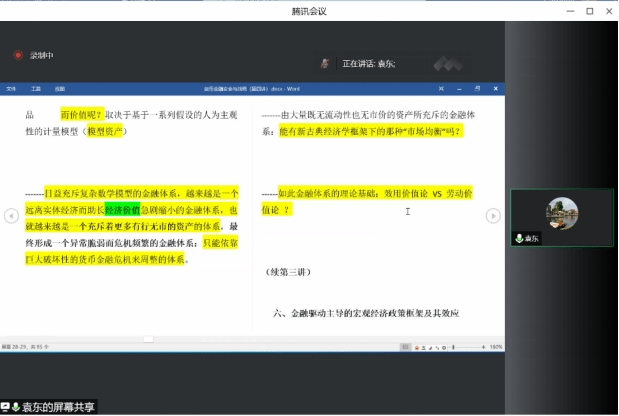Viewport: 619px width, 416px height.
Task: Click the 100% zoom level label
Action: pyautogui.click(x=496, y=346)
